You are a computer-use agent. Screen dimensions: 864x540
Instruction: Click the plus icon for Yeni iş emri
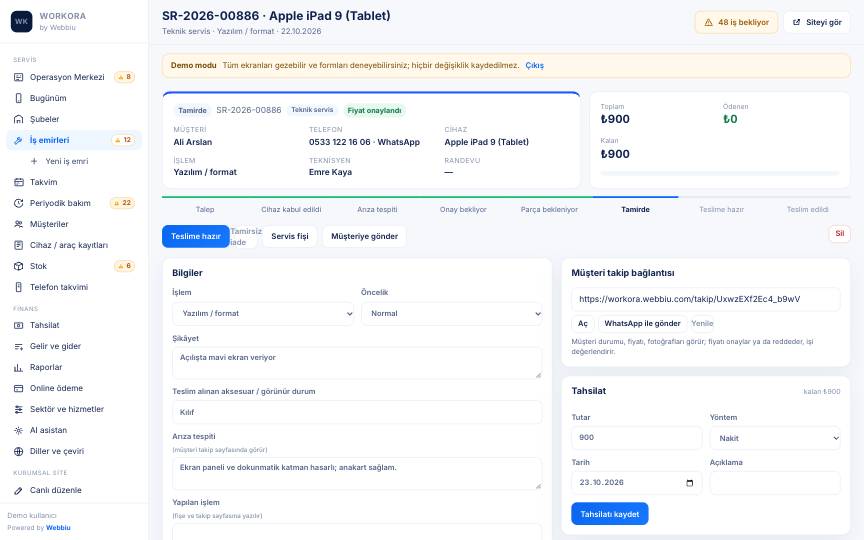coord(34,161)
